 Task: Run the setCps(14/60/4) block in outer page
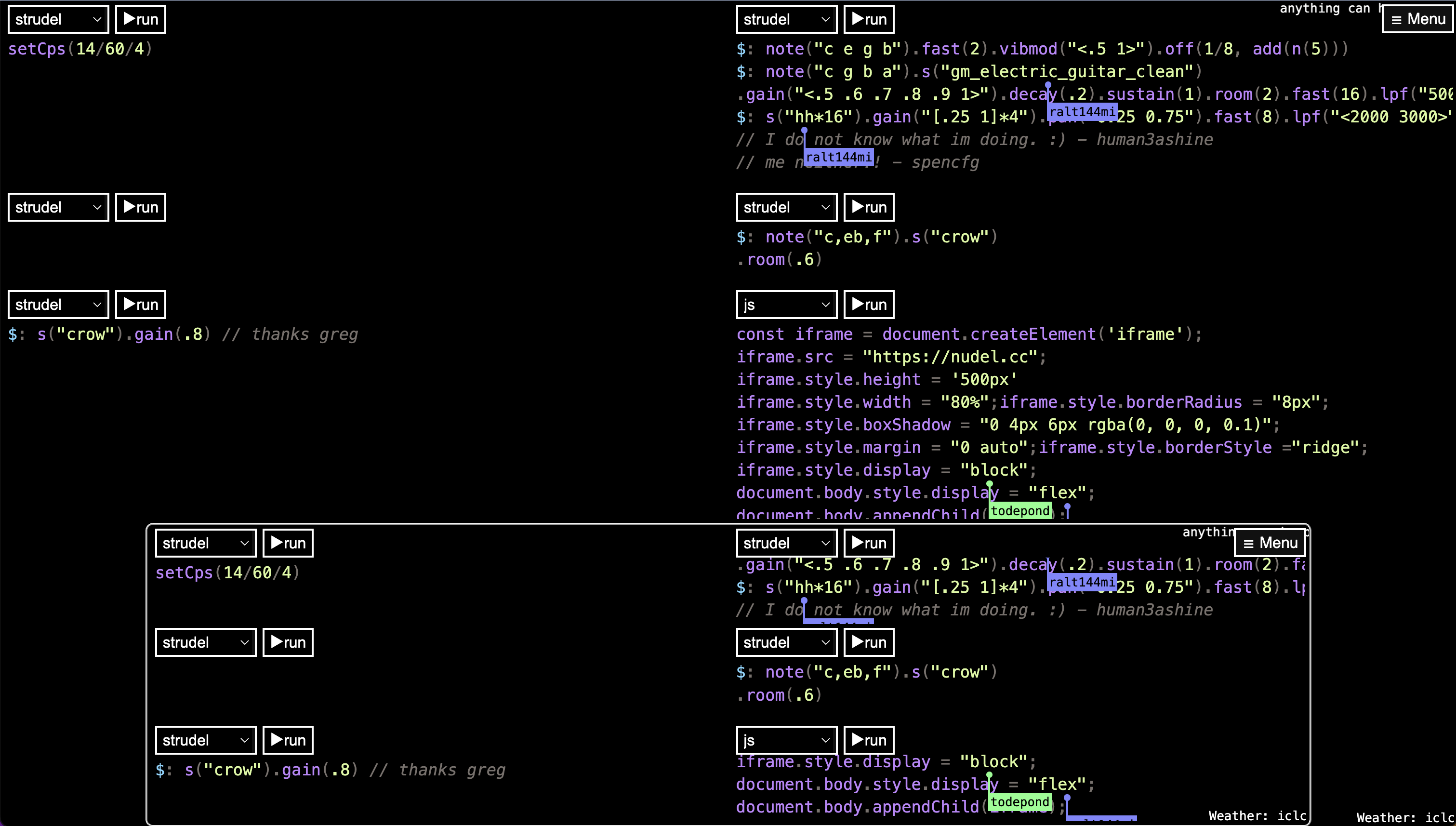[141, 19]
